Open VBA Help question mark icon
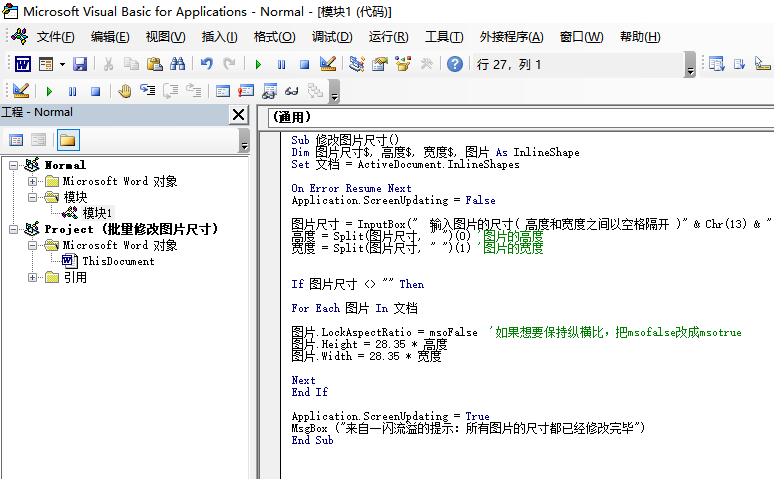This screenshot has width=774, height=479. (x=455, y=64)
